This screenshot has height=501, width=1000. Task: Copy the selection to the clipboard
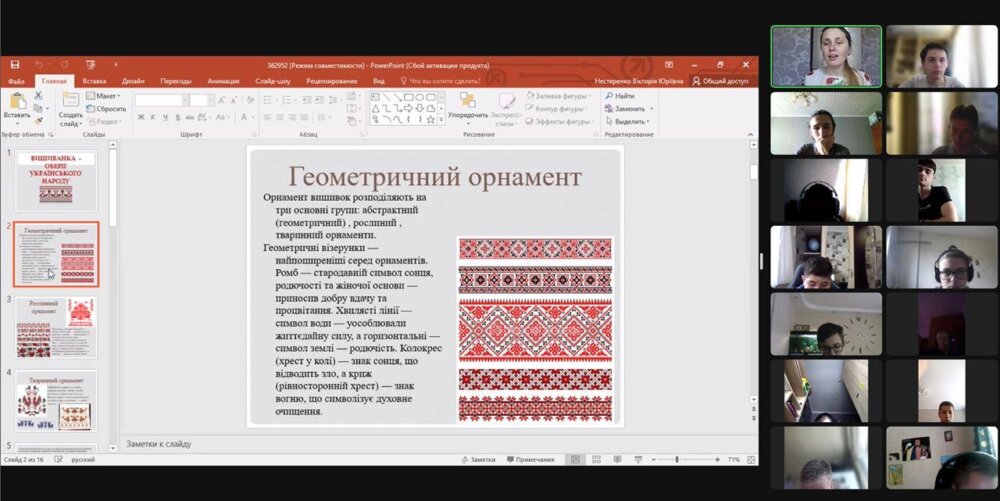coord(38,108)
